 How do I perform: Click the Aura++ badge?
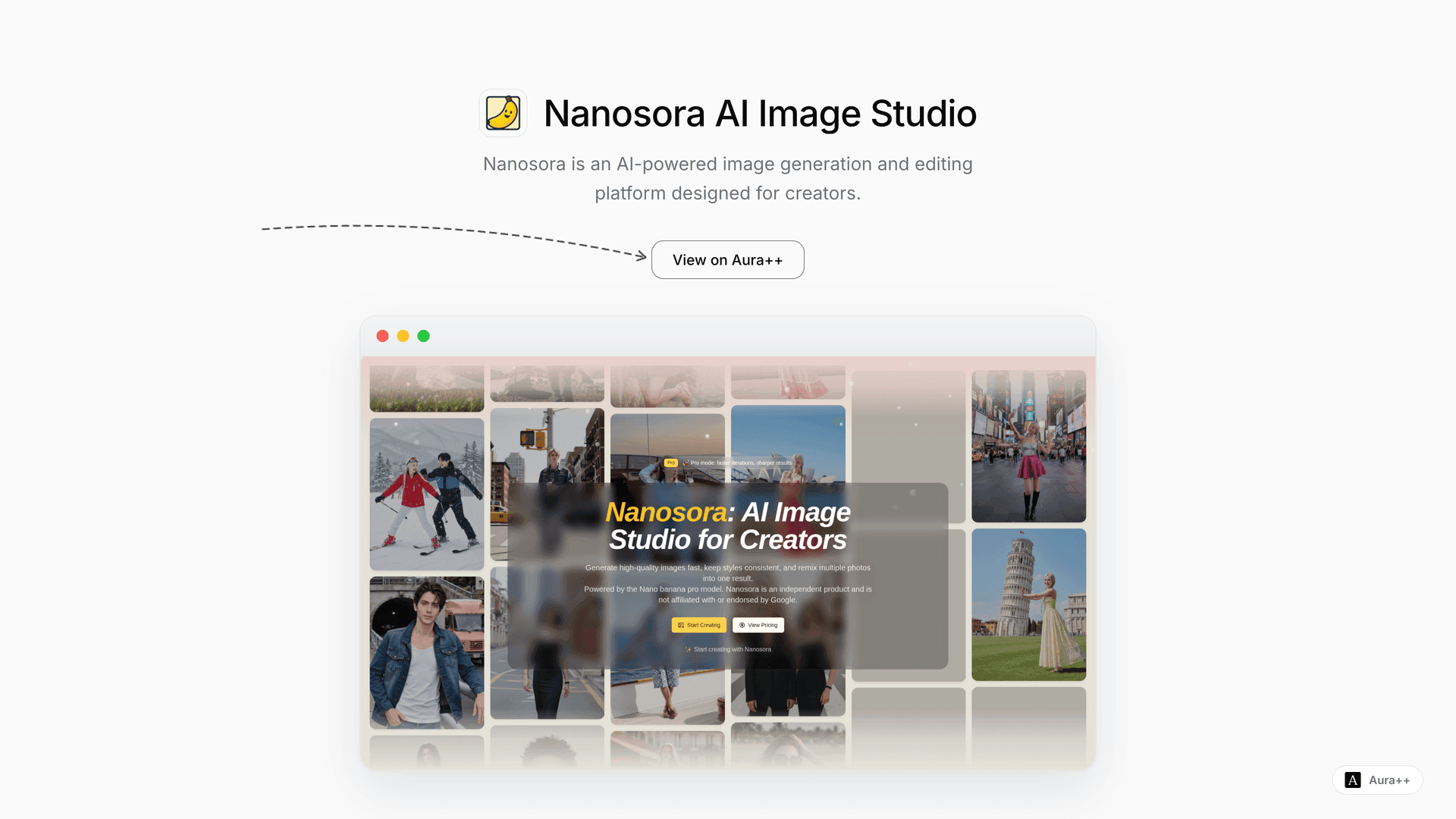coord(1377,780)
